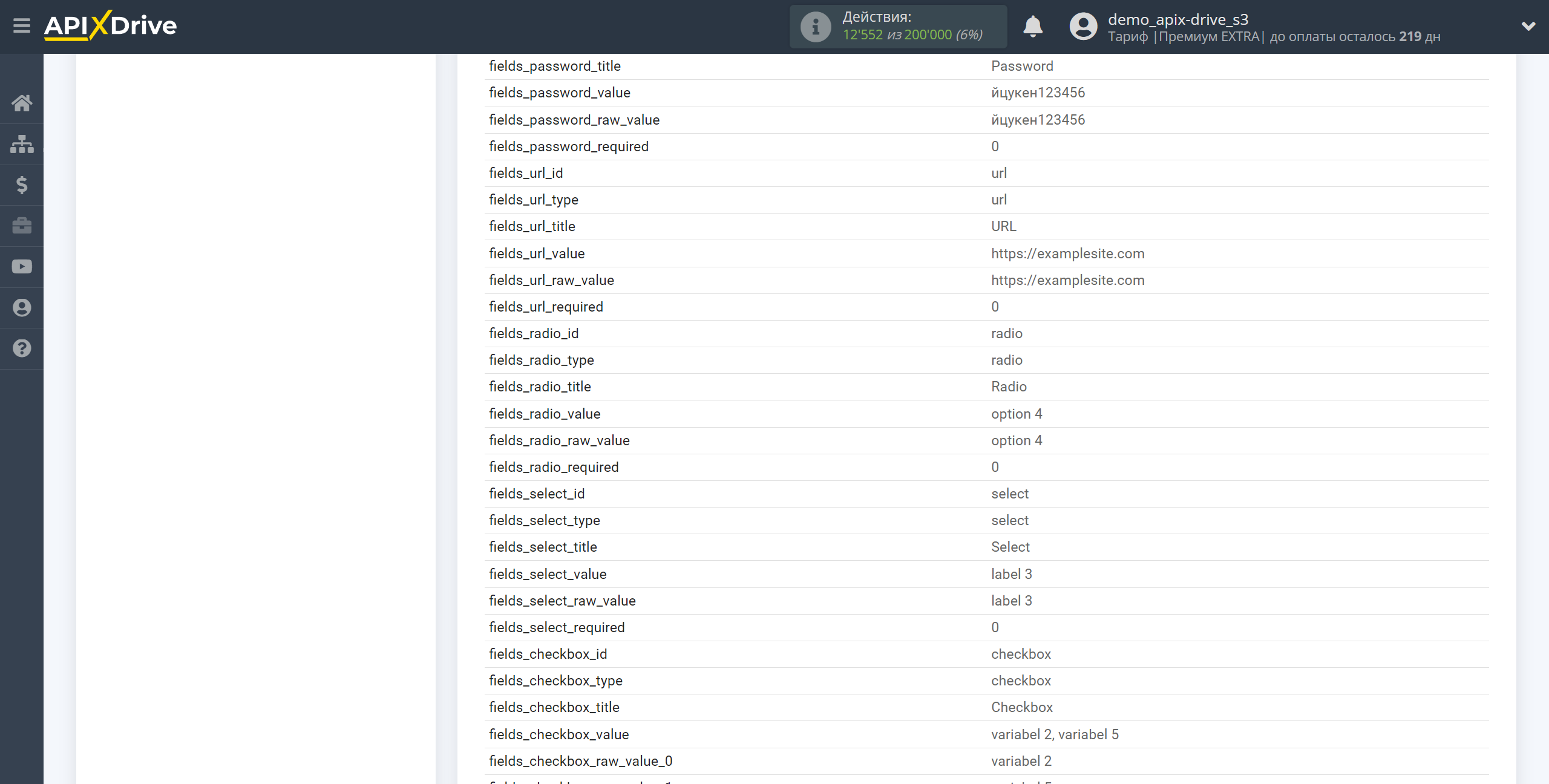Select the fields_select_type label
The width and height of the screenshot is (1549, 784).
pyautogui.click(x=545, y=520)
